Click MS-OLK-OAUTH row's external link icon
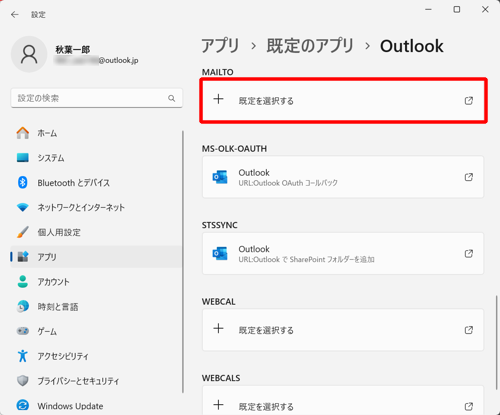The image size is (500, 415). tap(469, 177)
